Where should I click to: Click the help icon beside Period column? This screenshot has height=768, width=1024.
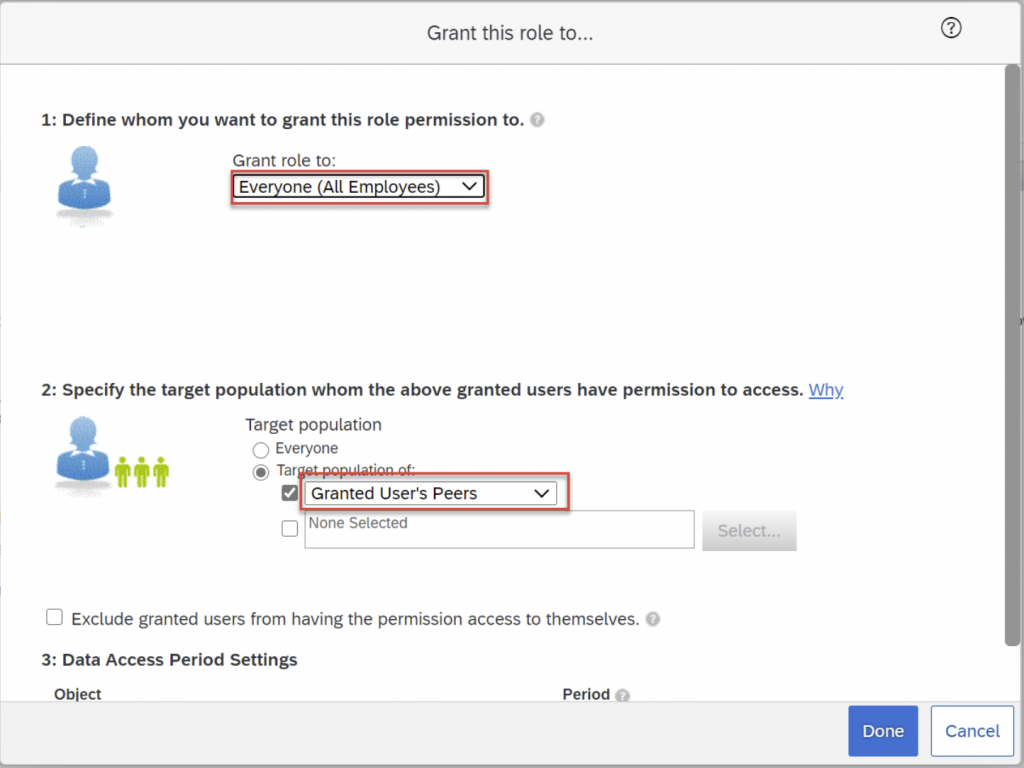(x=622, y=695)
